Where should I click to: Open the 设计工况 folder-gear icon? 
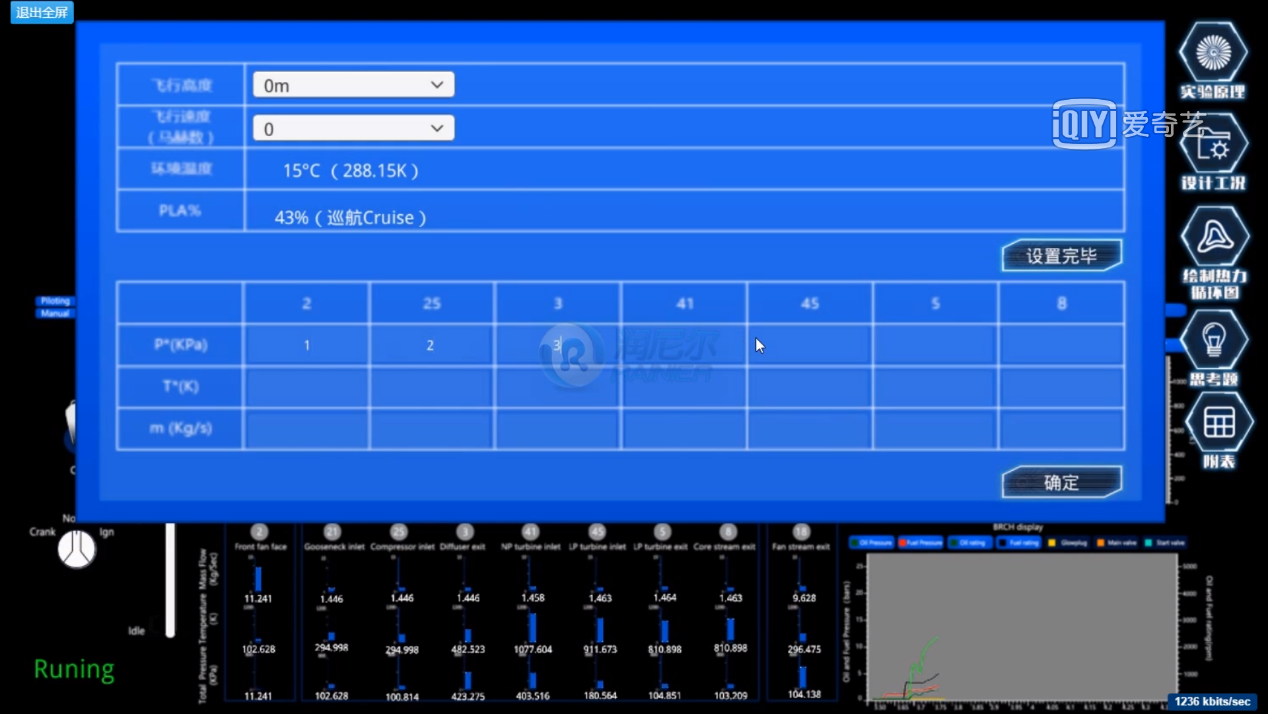point(1213,145)
